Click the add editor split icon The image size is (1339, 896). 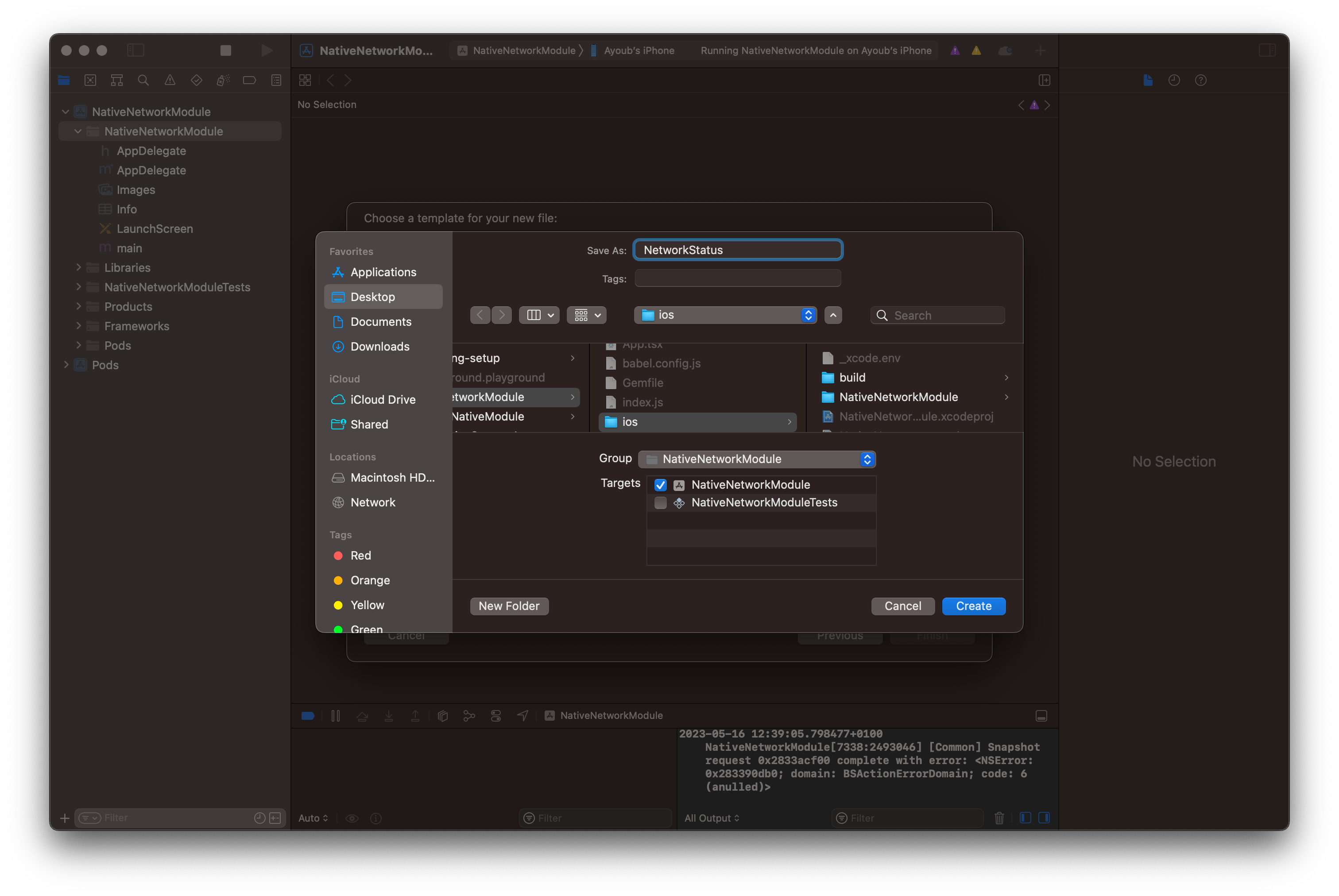pyautogui.click(x=1044, y=80)
